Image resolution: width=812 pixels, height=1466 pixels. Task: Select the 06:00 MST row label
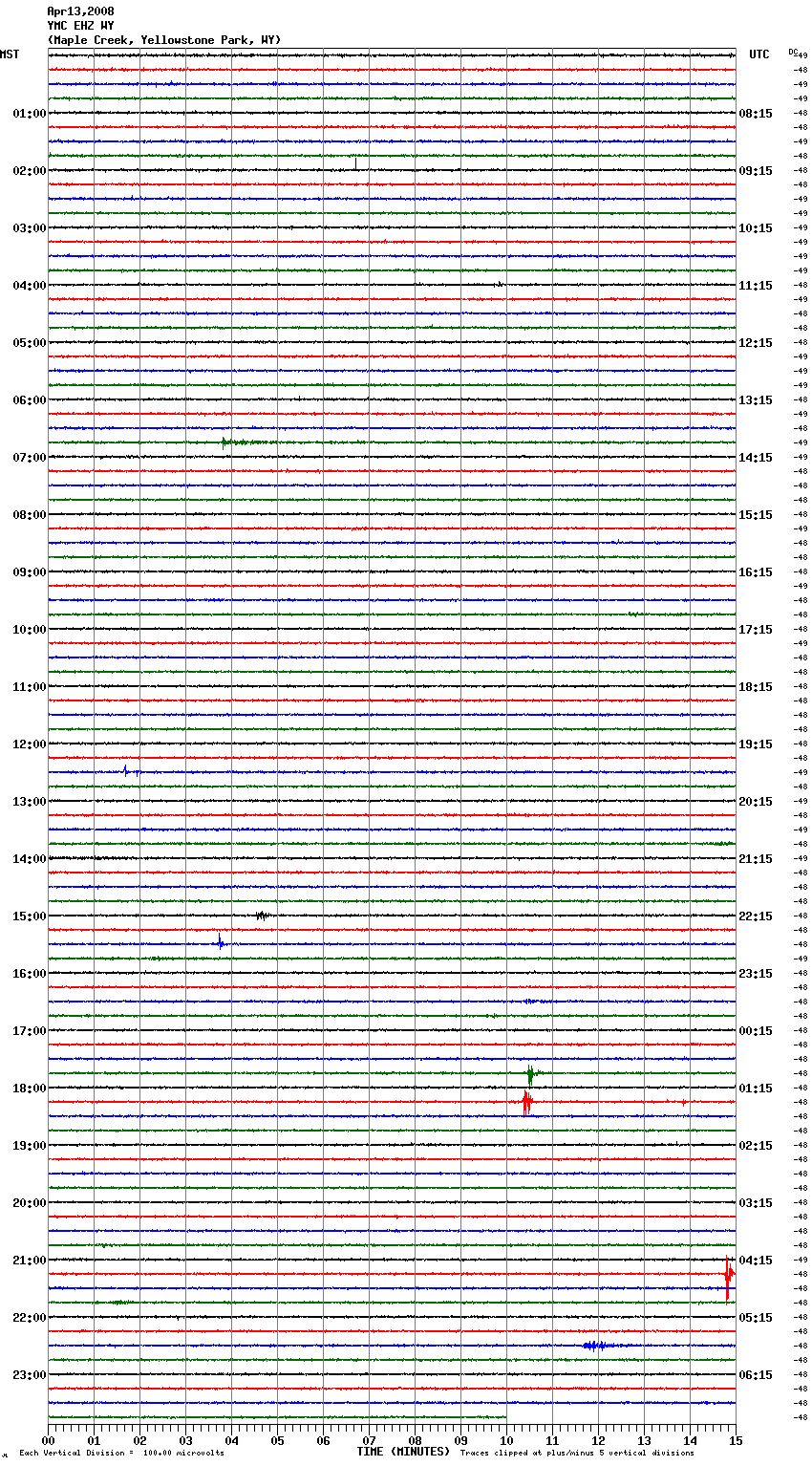point(30,400)
